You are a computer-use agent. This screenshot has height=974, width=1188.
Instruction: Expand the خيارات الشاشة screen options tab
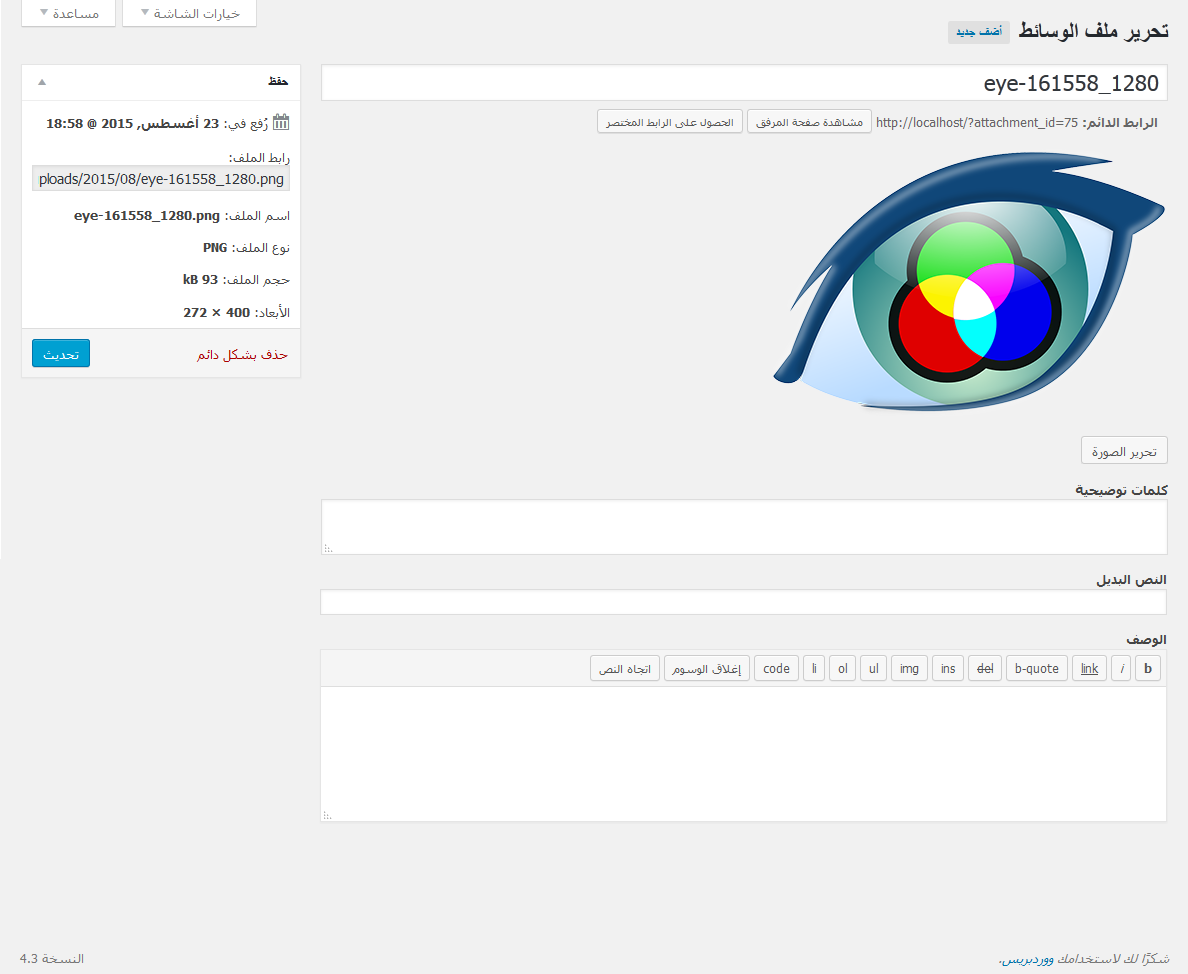(x=189, y=13)
